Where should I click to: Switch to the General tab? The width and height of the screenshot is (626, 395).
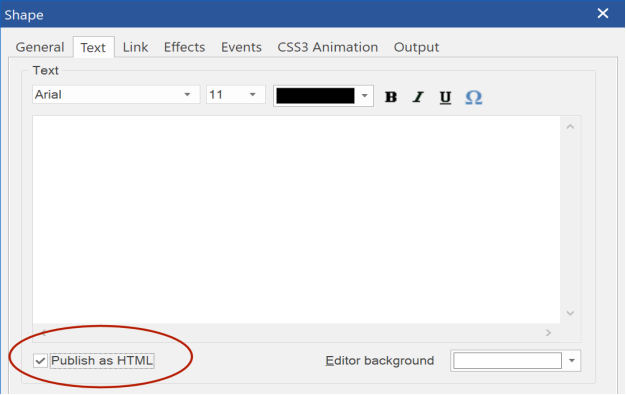coord(40,47)
